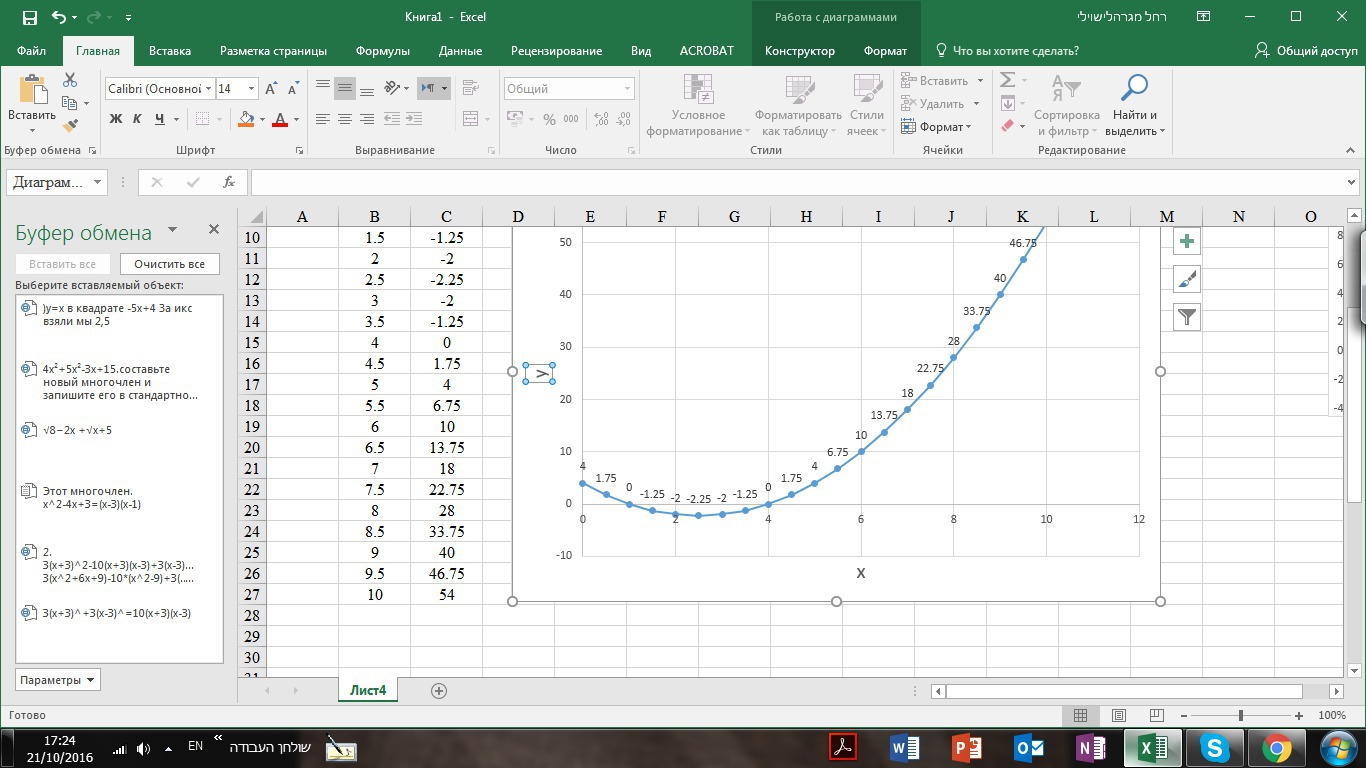
Task: Open the Параметры dropdown in clipboard pane
Action: point(58,680)
